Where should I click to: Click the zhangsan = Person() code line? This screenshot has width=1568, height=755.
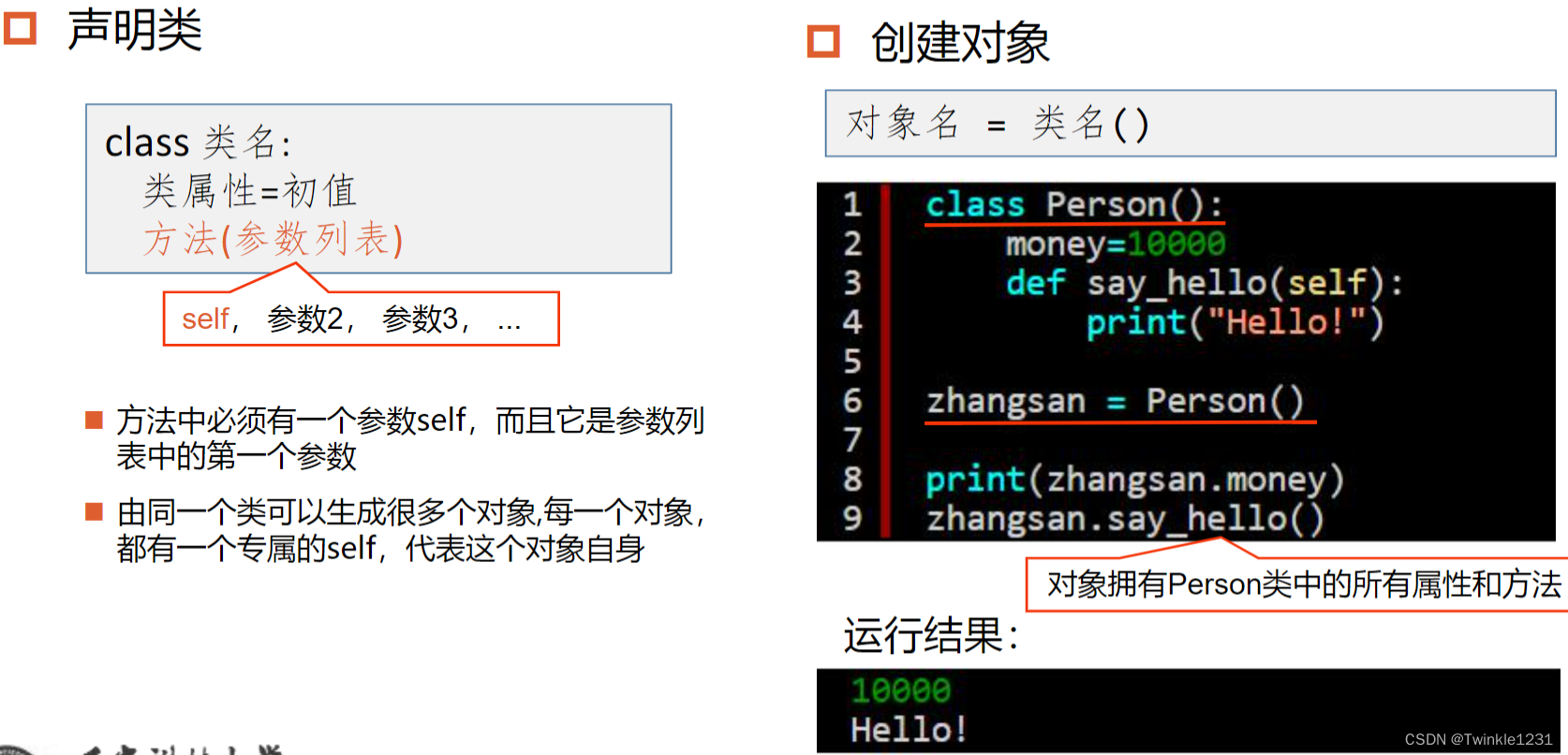[x=1115, y=401]
